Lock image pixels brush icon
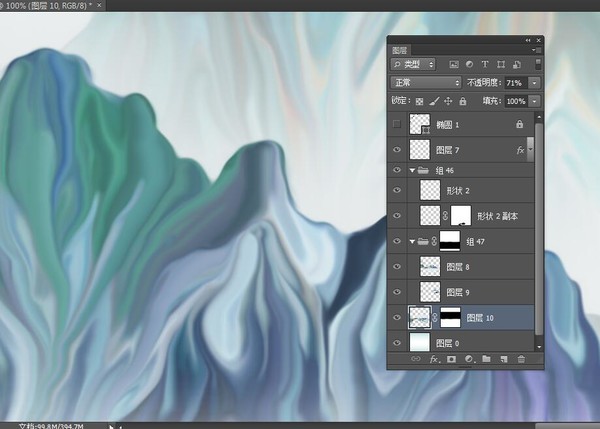Image resolution: width=600 pixels, height=429 pixels. coord(434,101)
